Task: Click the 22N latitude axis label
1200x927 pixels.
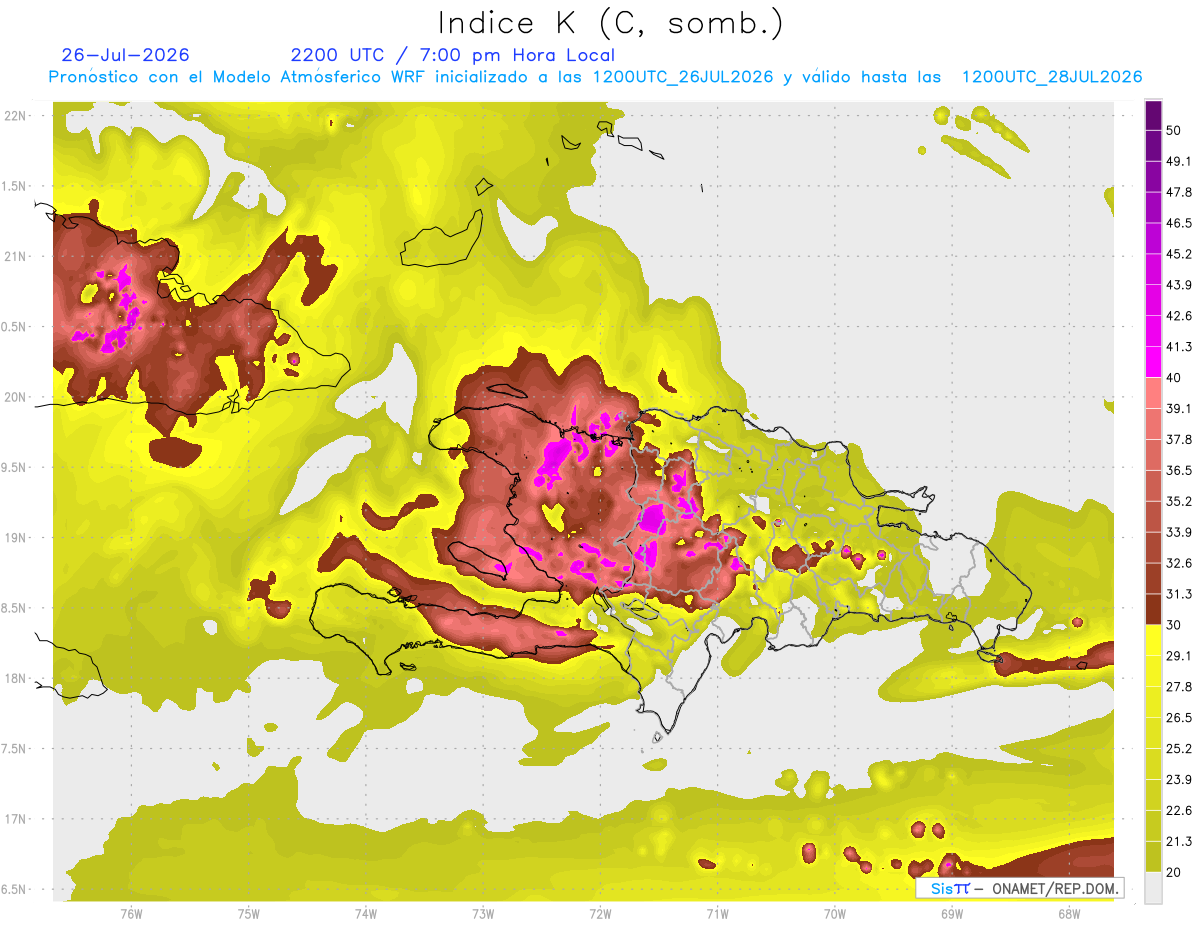Action: (17, 116)
